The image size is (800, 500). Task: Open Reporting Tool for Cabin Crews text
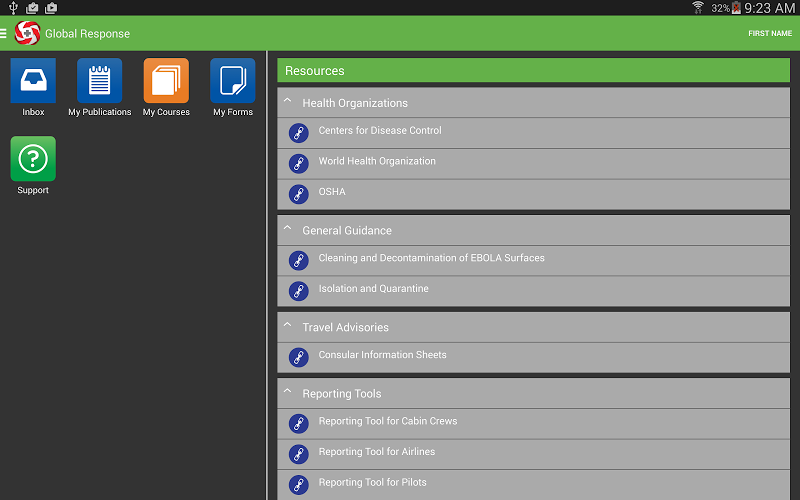[x=388, y=421]
